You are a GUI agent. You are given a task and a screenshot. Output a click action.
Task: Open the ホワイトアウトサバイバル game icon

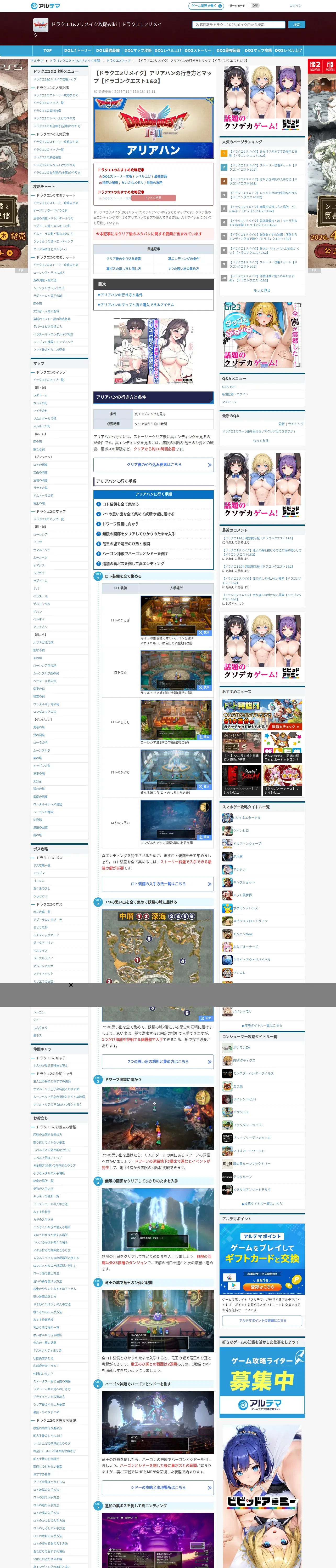[227, 959]
